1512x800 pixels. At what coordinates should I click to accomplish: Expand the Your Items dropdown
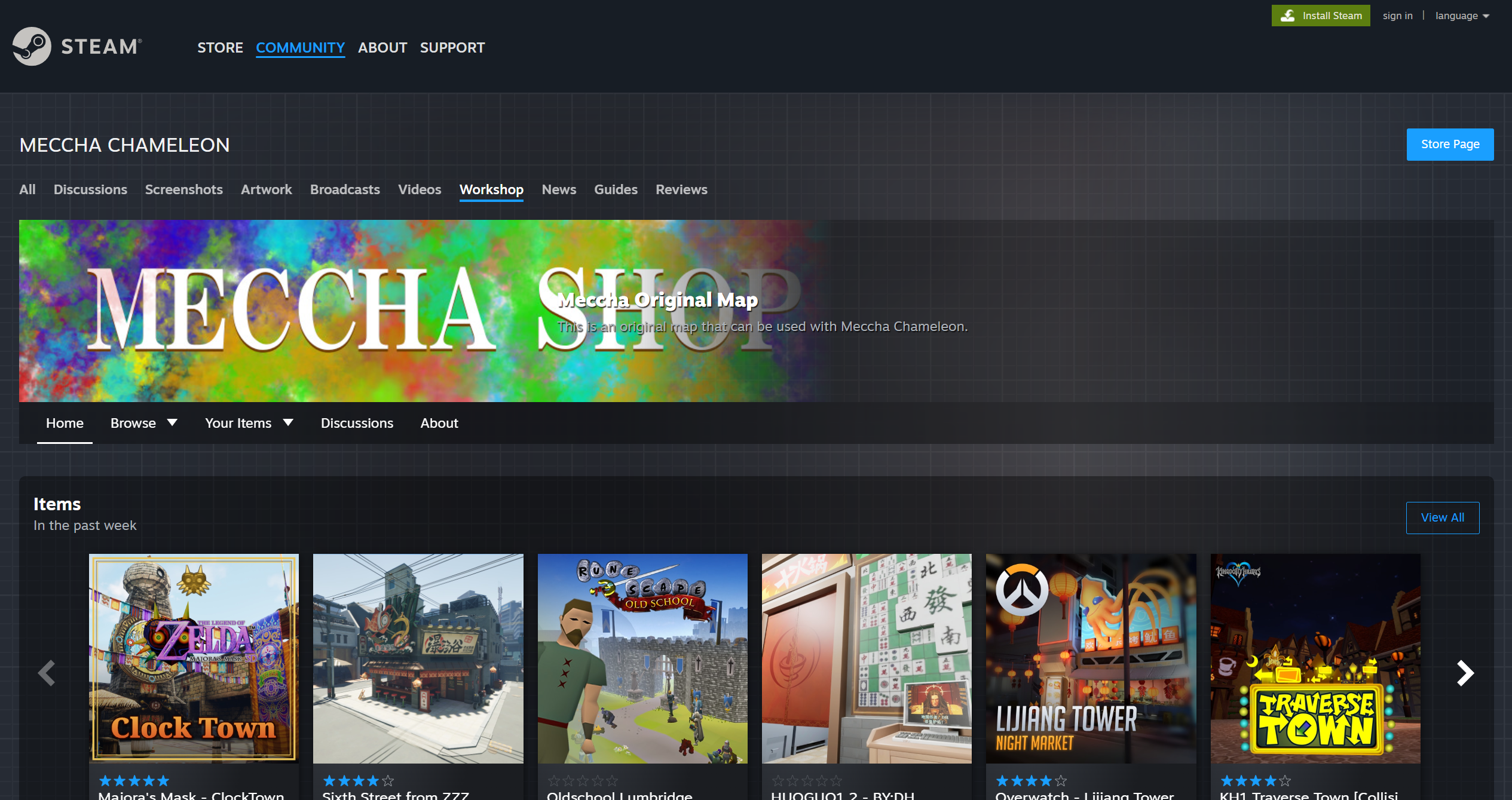point(249,423)
